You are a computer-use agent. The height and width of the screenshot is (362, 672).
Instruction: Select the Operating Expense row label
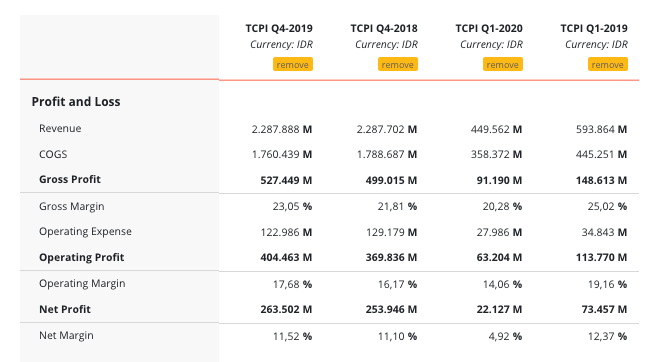[x=85, y=232]
